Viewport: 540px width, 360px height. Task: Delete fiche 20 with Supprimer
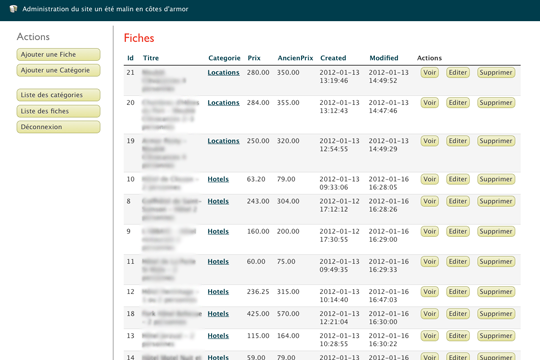[496, 103]
